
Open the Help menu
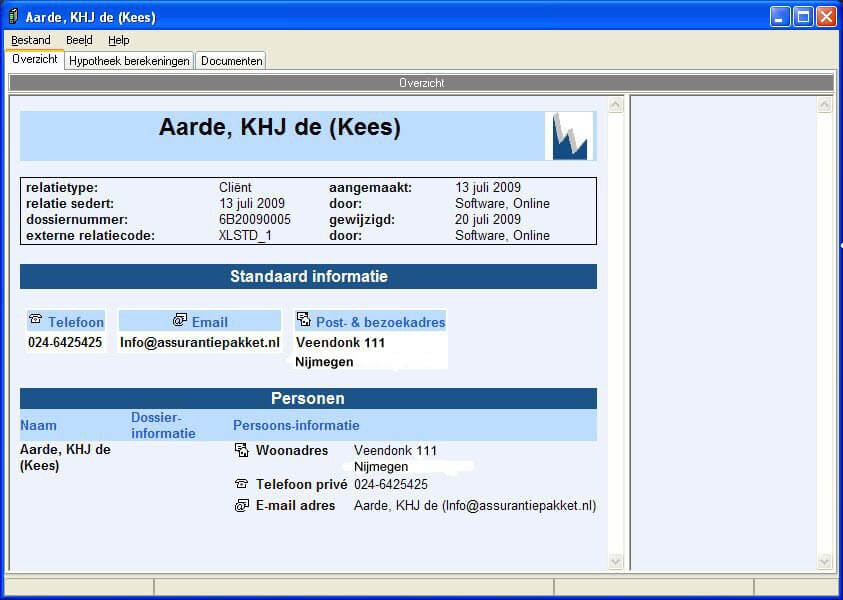[x=119, y=40]
